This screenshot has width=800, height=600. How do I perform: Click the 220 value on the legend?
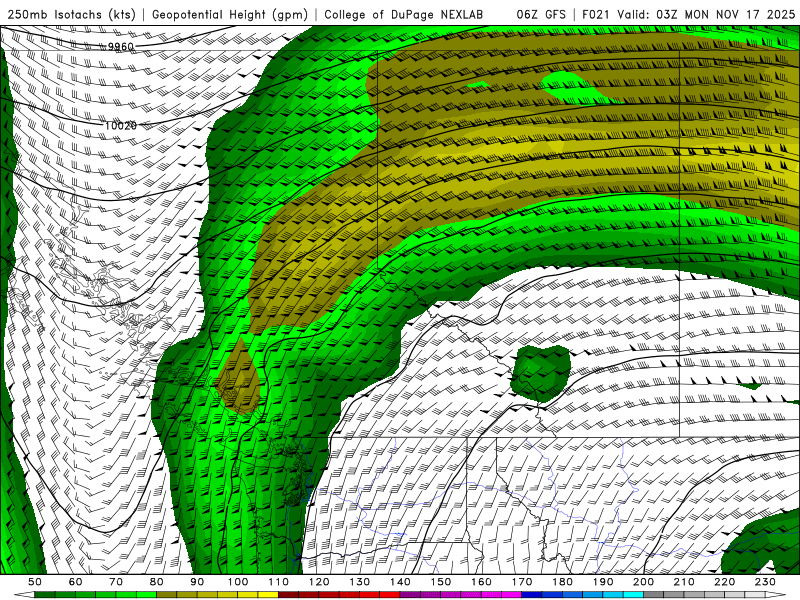point(725,582)
